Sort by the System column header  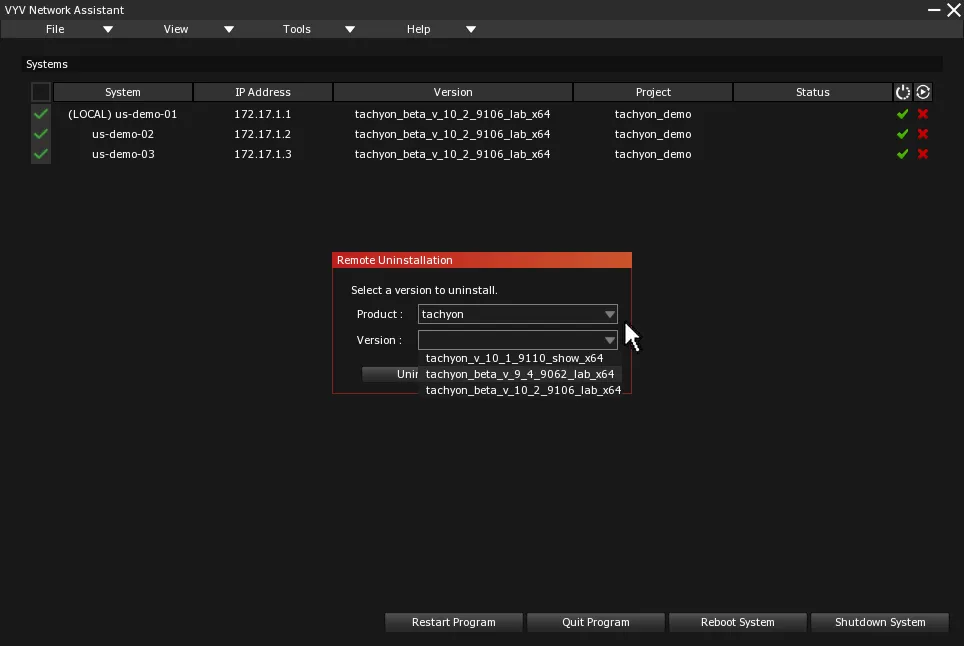point(123,92)
